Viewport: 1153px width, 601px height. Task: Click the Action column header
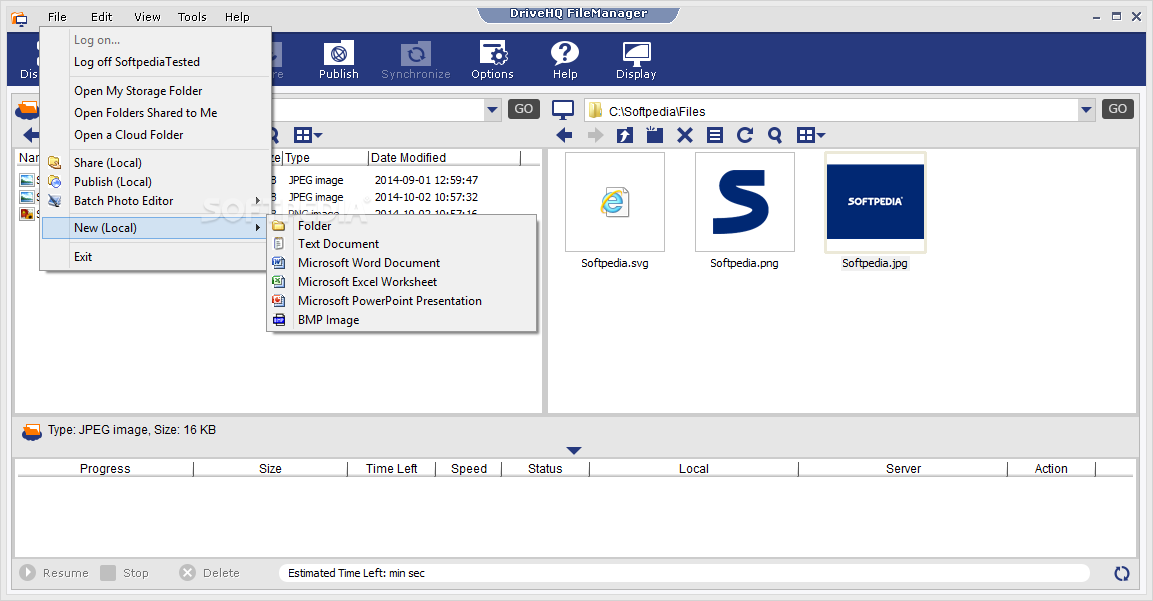[1052, 469]
